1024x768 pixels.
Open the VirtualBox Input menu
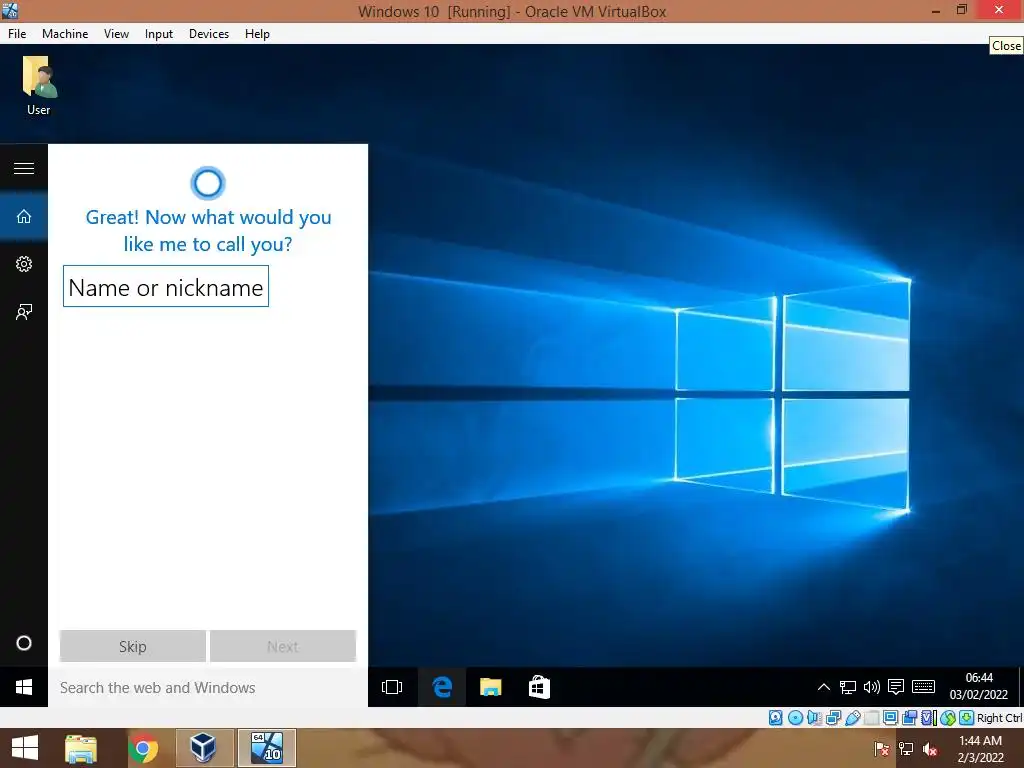click(159, 34)
